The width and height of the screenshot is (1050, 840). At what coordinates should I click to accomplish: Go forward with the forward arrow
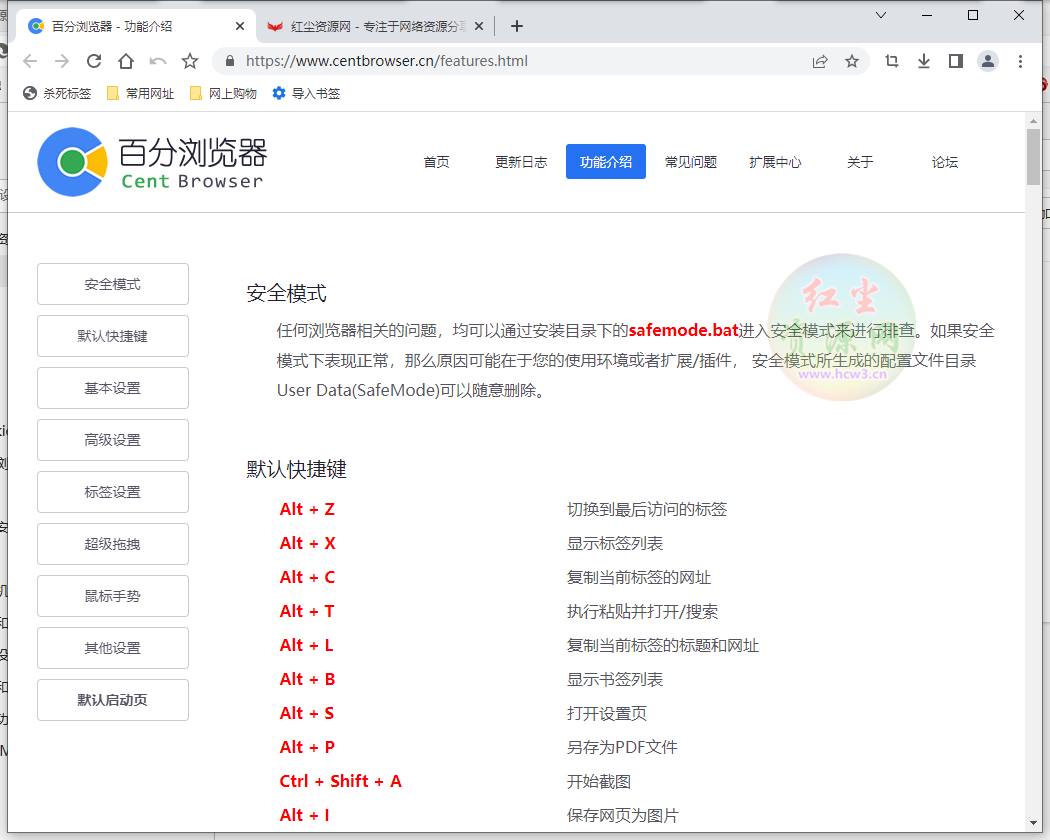pos(62,61)
